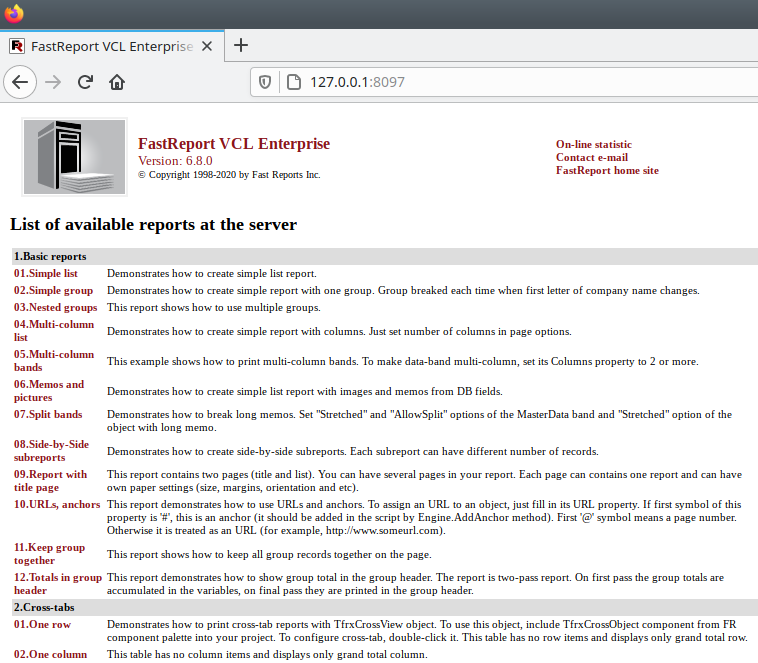Click description 'Demonstrates how to create simple list report.'
Image resolution: width=758 pixels, height=663 pixels.
coord(212,273)
